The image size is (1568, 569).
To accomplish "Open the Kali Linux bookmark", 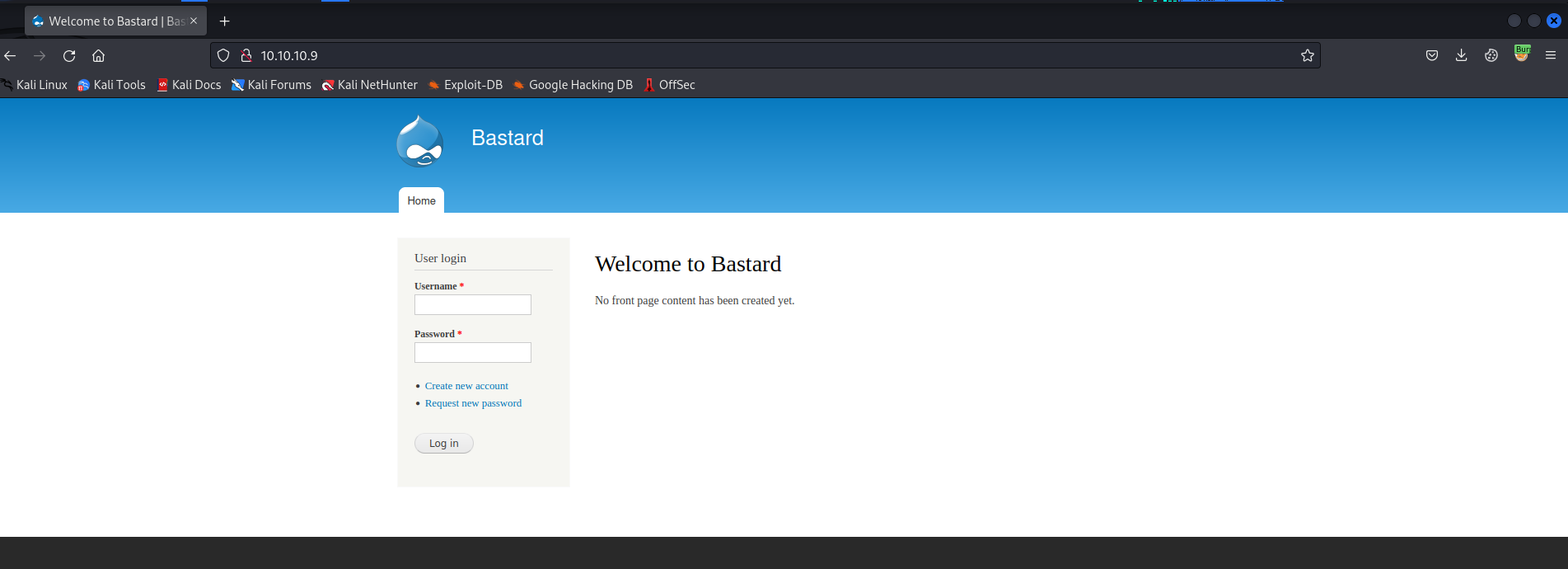I will [x=34, y=85].
